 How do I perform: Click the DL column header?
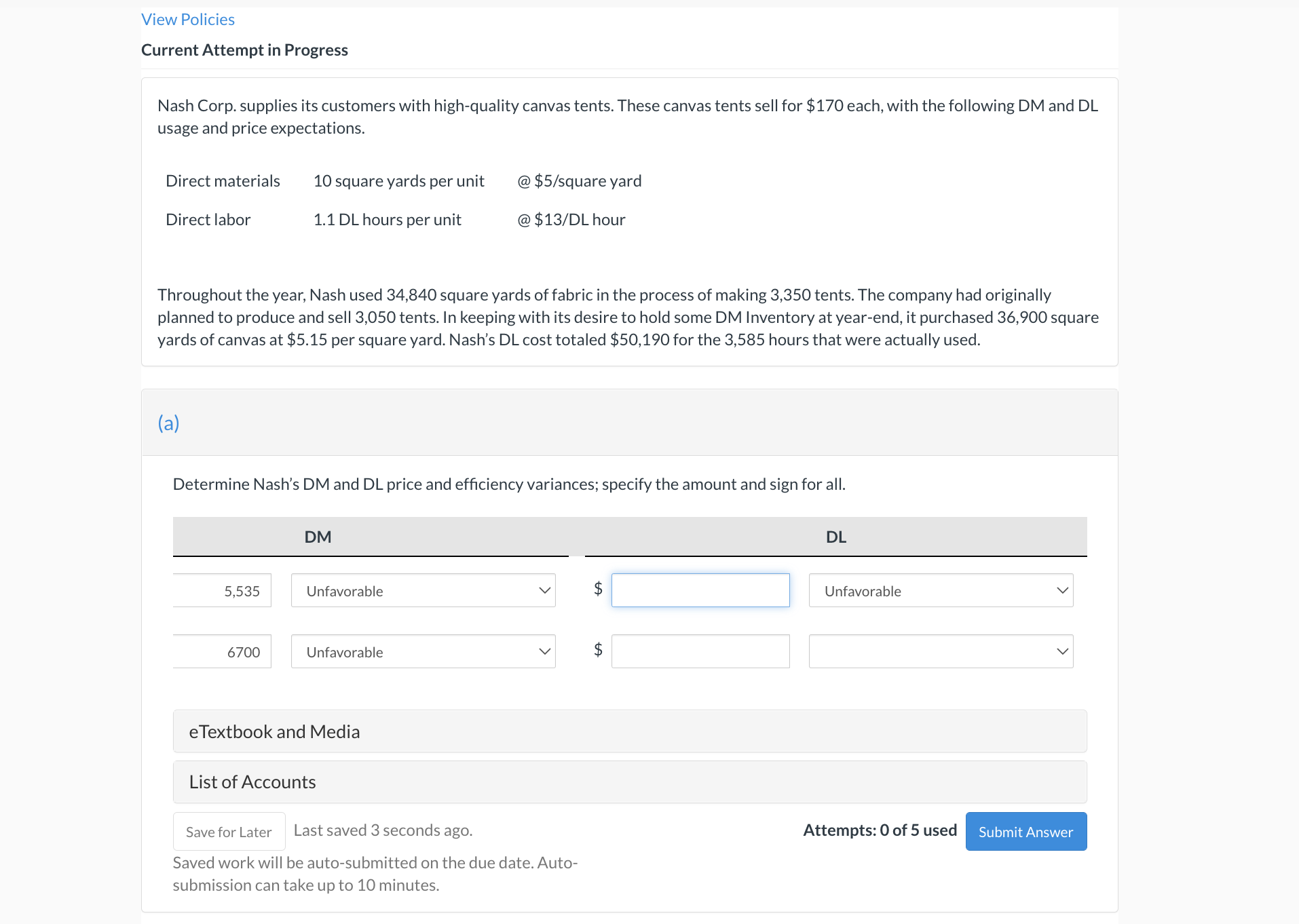click(835, 537)
